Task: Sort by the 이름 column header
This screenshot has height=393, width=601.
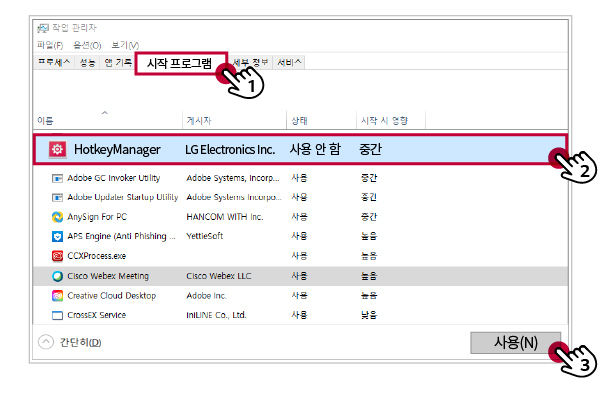Action: click(x=107, y=121)
